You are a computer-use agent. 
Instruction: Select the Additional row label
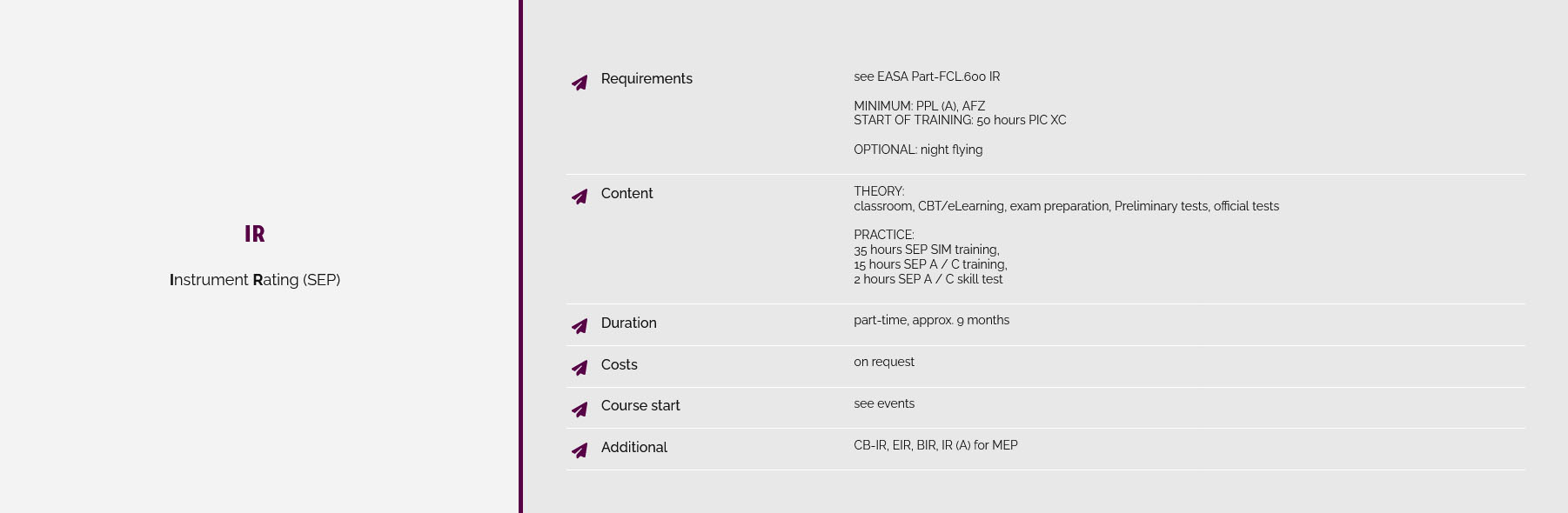point(633,447)
